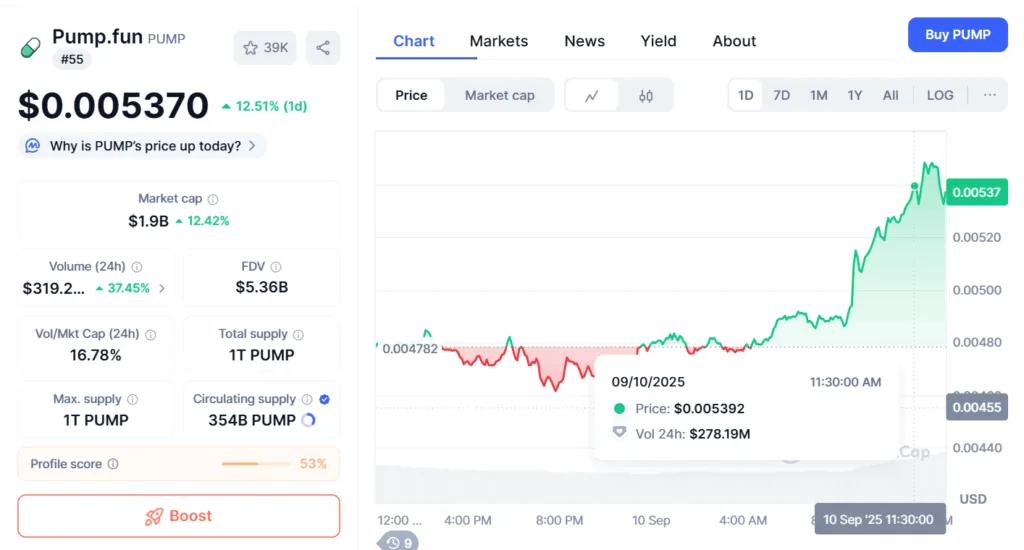Add PUMP to watchlist via star button

[x=264, y=48]
